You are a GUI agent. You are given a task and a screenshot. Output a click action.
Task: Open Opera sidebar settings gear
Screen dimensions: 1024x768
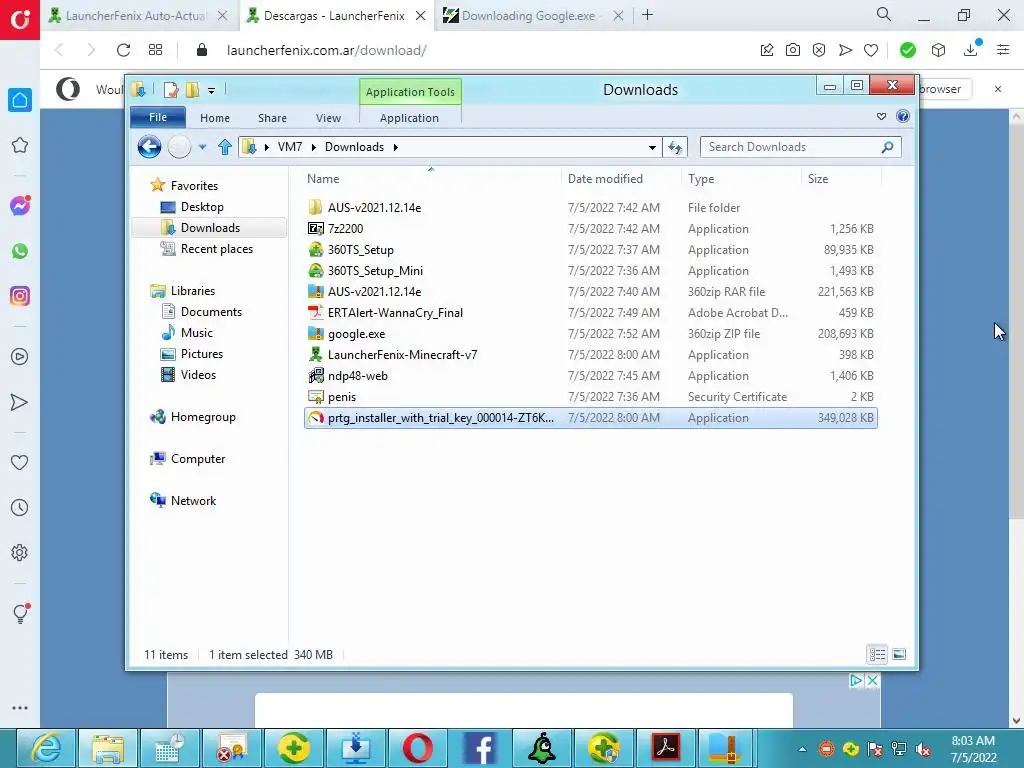click(x=20, y=552)
